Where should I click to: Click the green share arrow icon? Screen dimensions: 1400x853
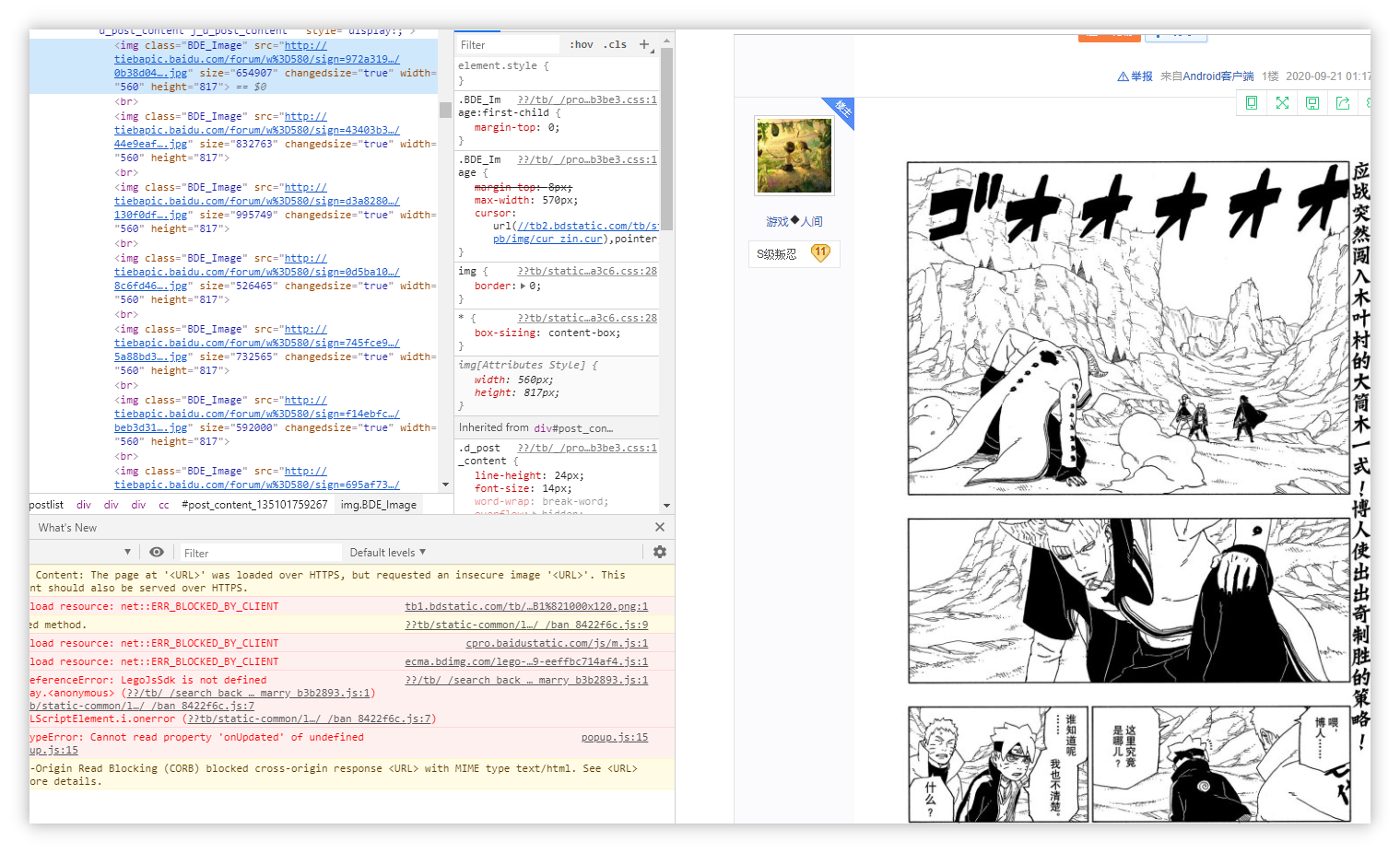(x=1343, y=103)
